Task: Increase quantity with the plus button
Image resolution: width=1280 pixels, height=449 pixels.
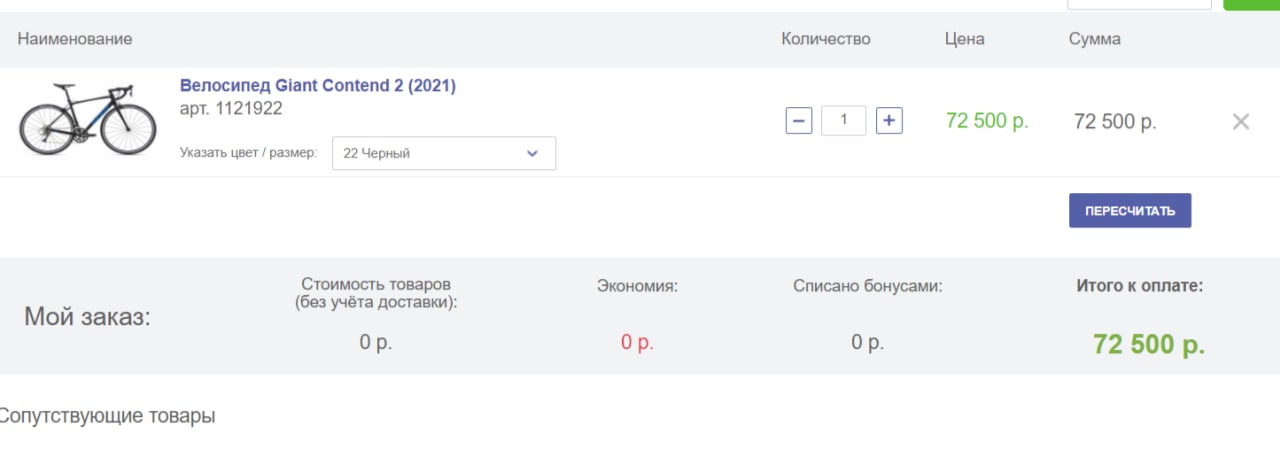Action: [x=889, y=121]
